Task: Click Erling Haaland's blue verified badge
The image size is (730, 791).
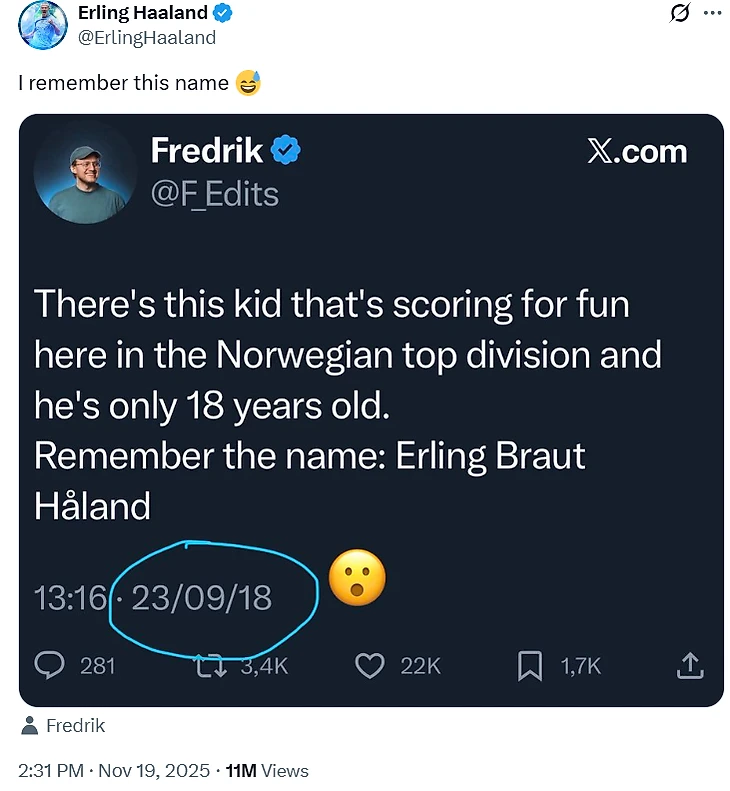Action: [x=224, y=13]
